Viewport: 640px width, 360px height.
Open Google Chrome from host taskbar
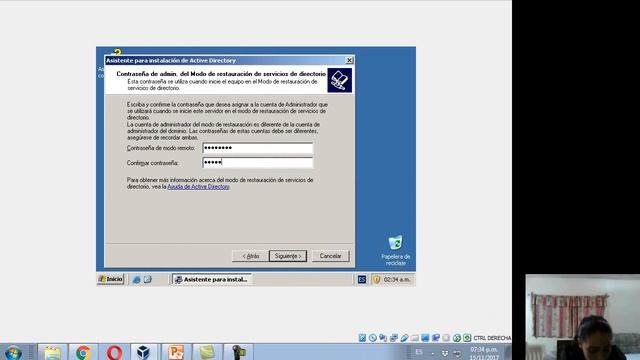[83, 352]
